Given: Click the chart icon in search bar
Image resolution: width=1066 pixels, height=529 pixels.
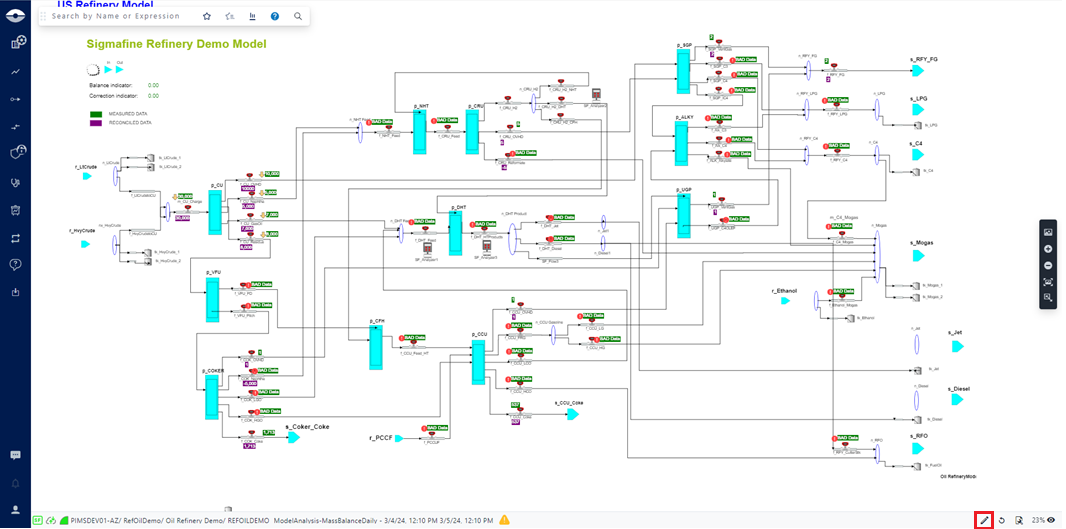Looking at the screenshot, I should pyautogui.click(x=252, y=16).
